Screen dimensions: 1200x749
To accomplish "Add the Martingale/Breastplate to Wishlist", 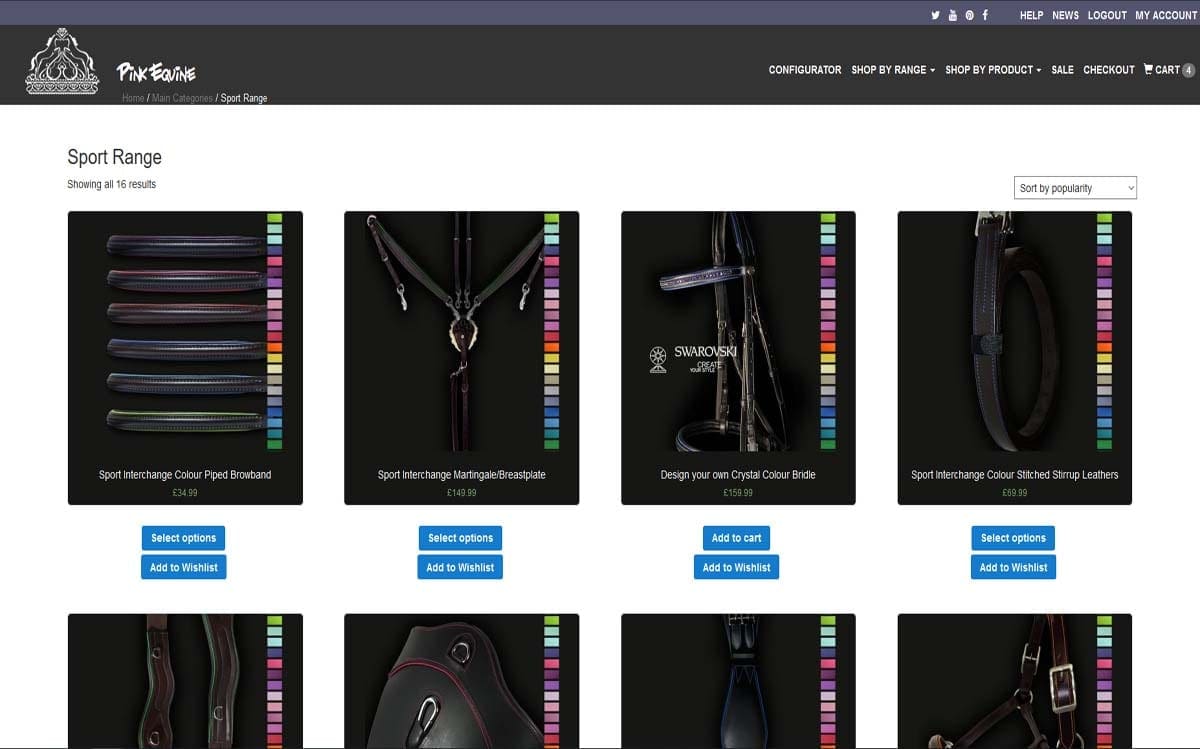I will [460, 567].
